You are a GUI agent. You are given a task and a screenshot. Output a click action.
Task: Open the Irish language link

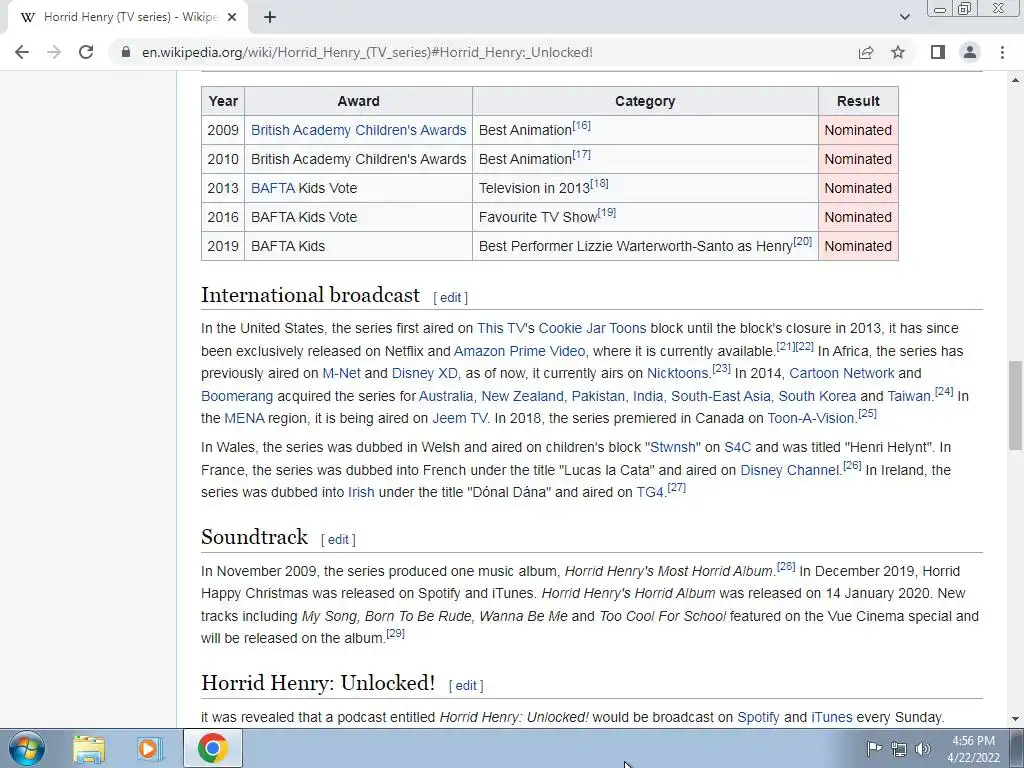tap(361, 492)
